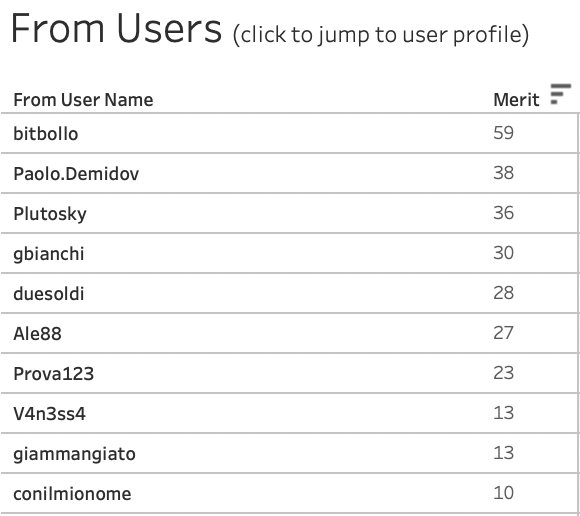The image size is (580, 516).
Task: Open Paolo.Demidov user profile
Action: coord(76,173)
